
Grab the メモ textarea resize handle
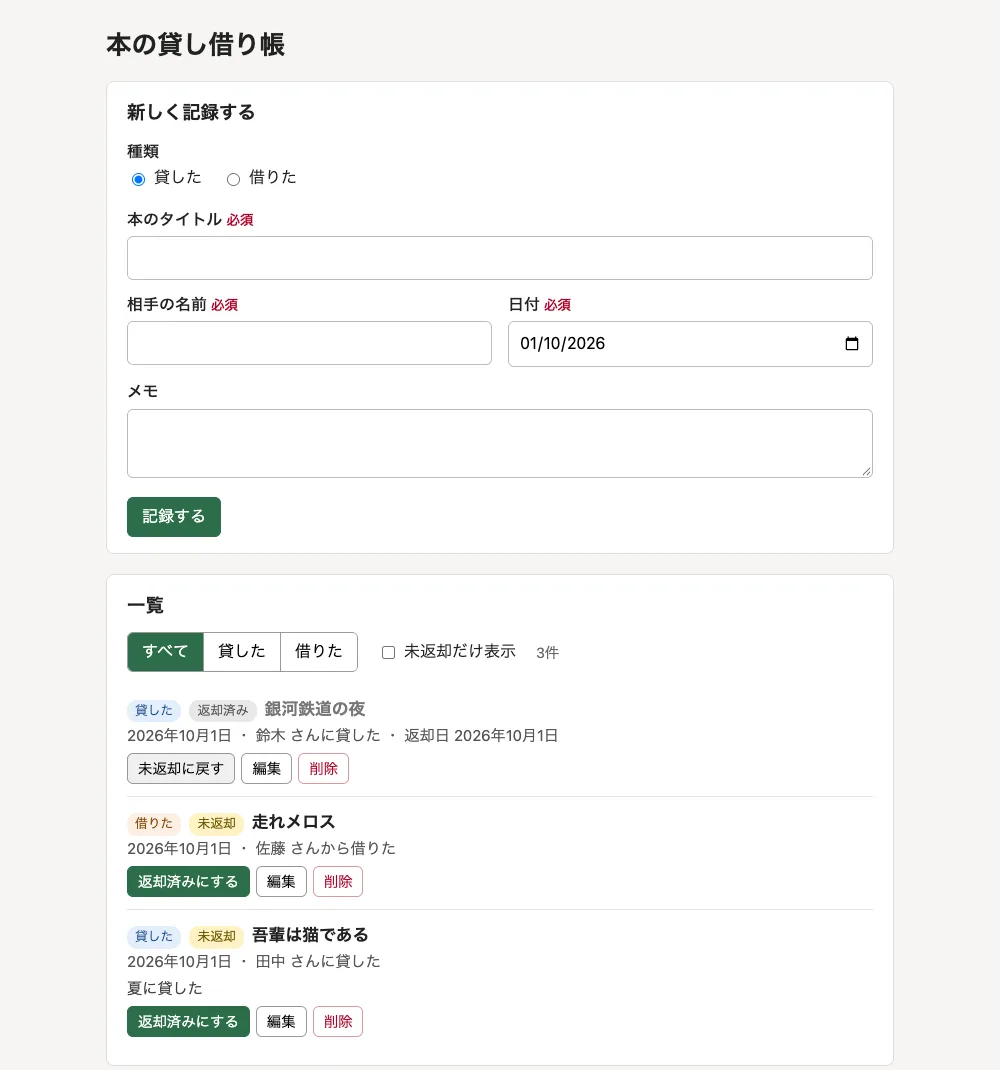tap(866, 471)
